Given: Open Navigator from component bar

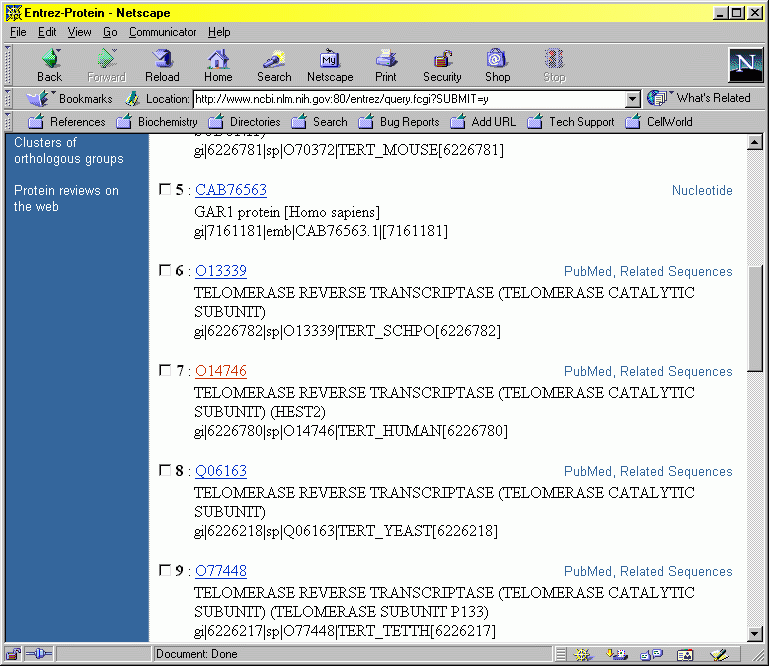Looking at the screenshot, I should (583, 654).
